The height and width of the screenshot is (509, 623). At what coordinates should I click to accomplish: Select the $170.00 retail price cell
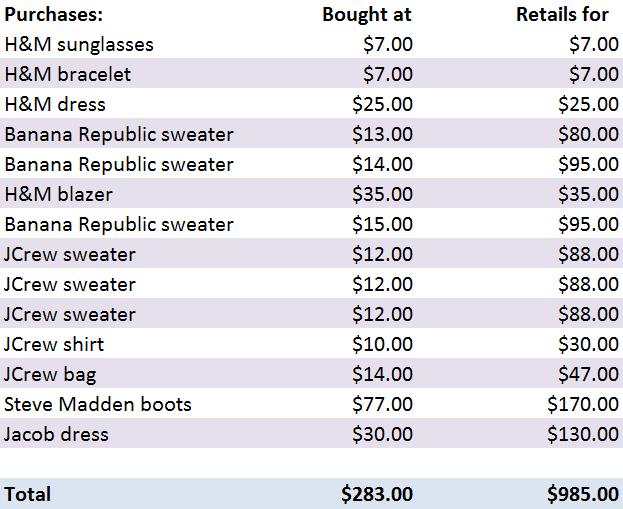tap(583, 404)
